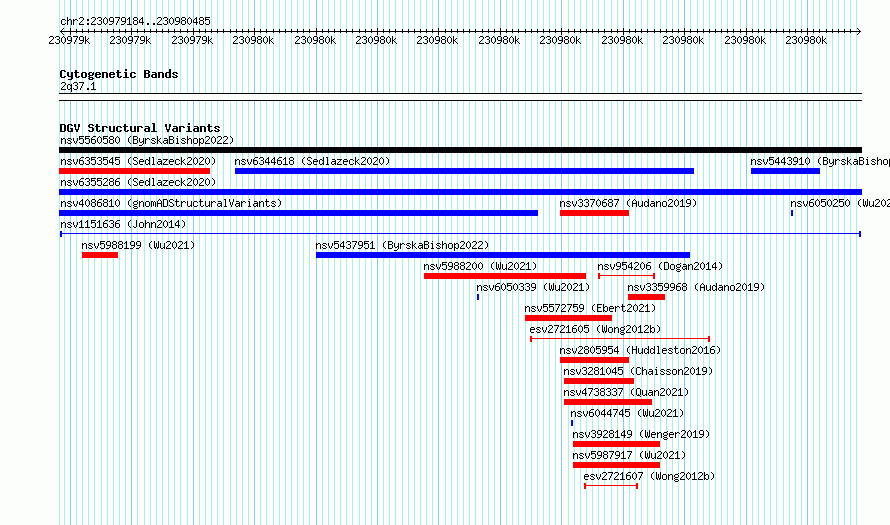Viewport: 890px width, 525px height.
Task: Open nsv5572759 (Ebert2021) label
Action: click(590, 308)
